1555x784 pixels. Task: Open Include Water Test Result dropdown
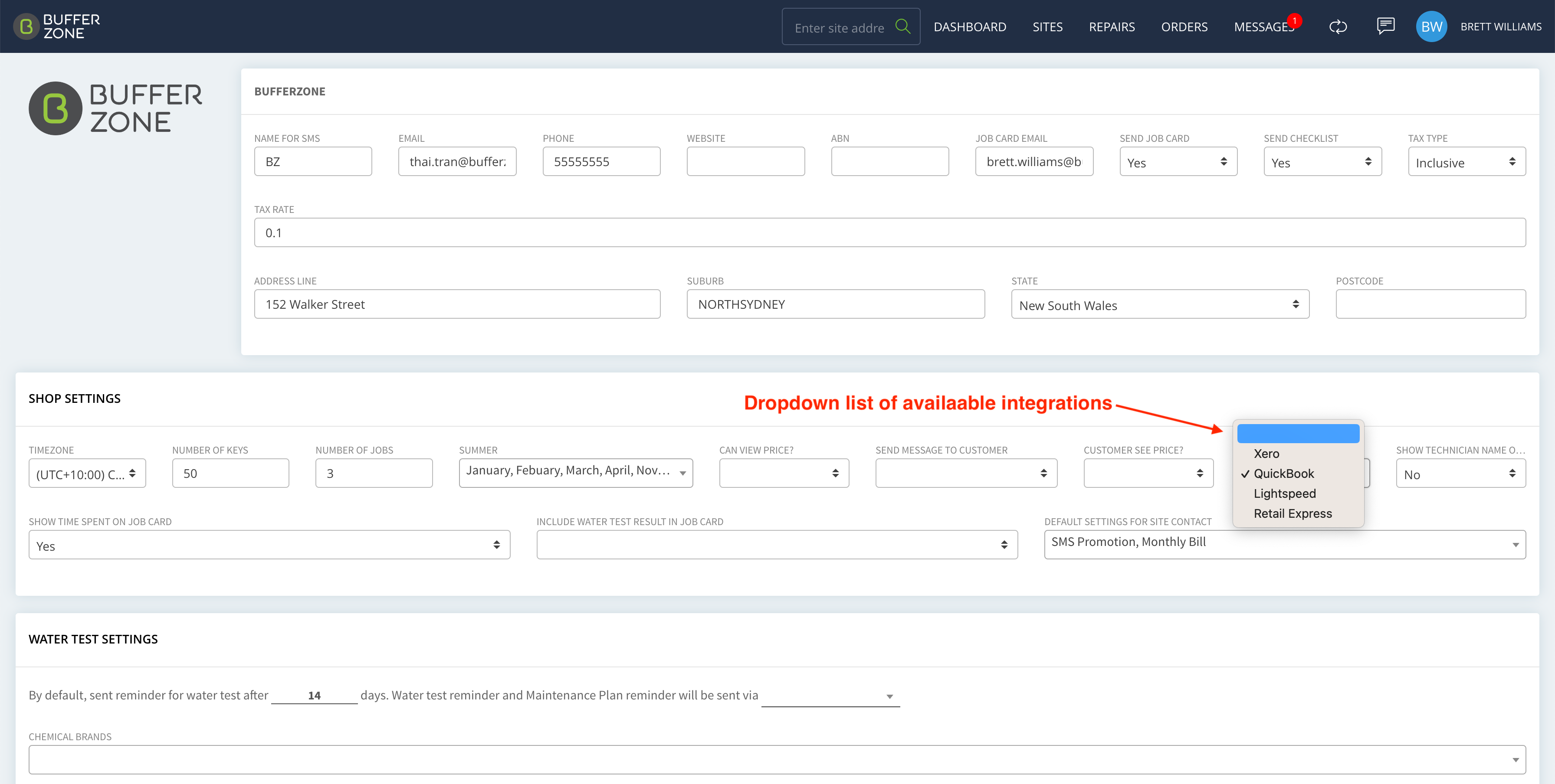777,545
